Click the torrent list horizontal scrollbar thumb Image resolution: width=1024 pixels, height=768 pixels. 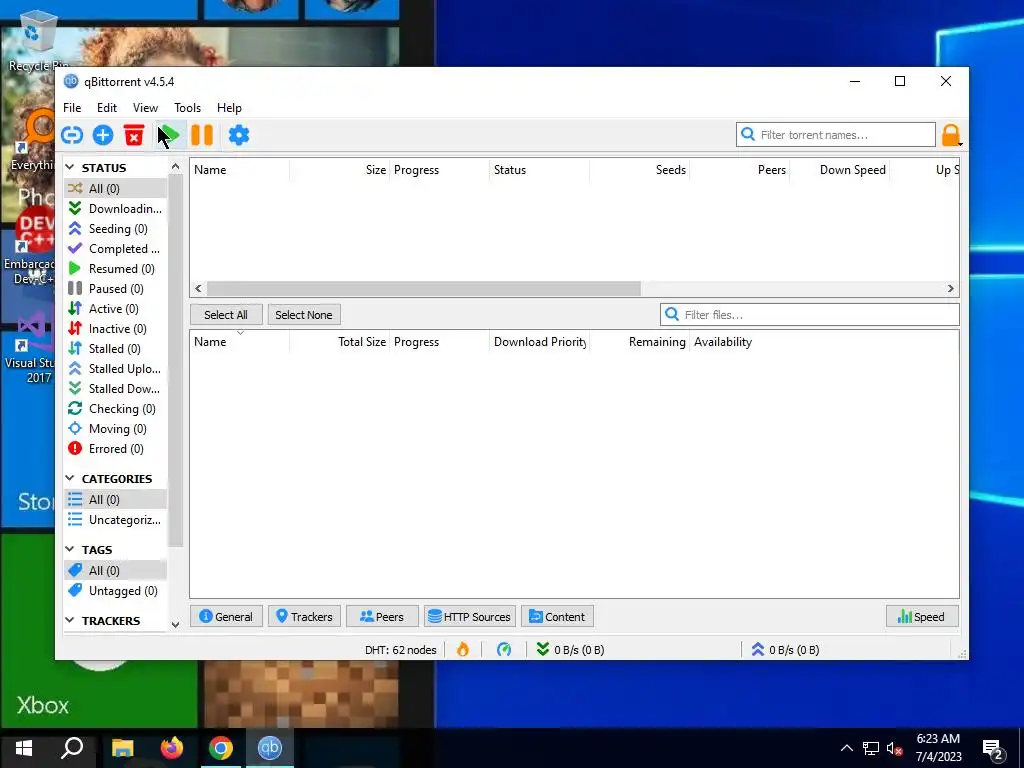click(424, 289)
